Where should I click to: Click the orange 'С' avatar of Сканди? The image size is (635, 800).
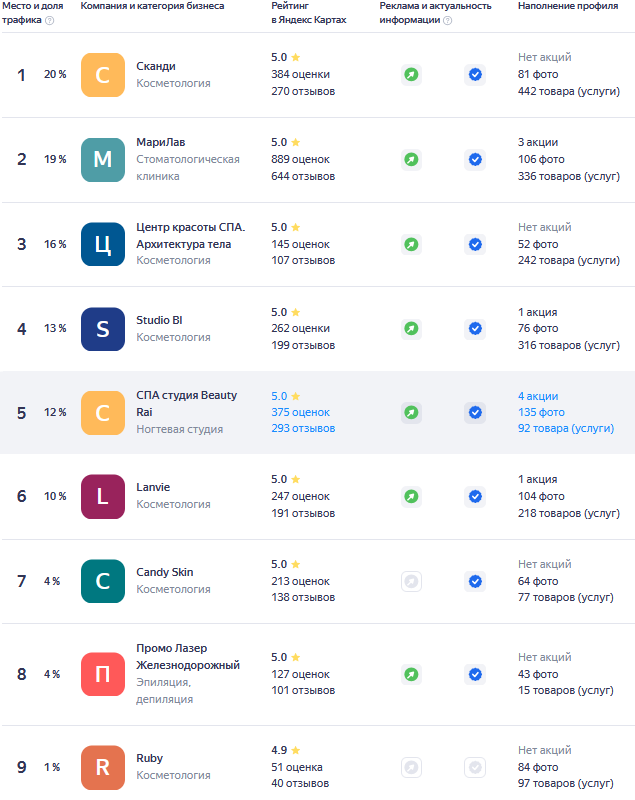(x=103, y=75)
